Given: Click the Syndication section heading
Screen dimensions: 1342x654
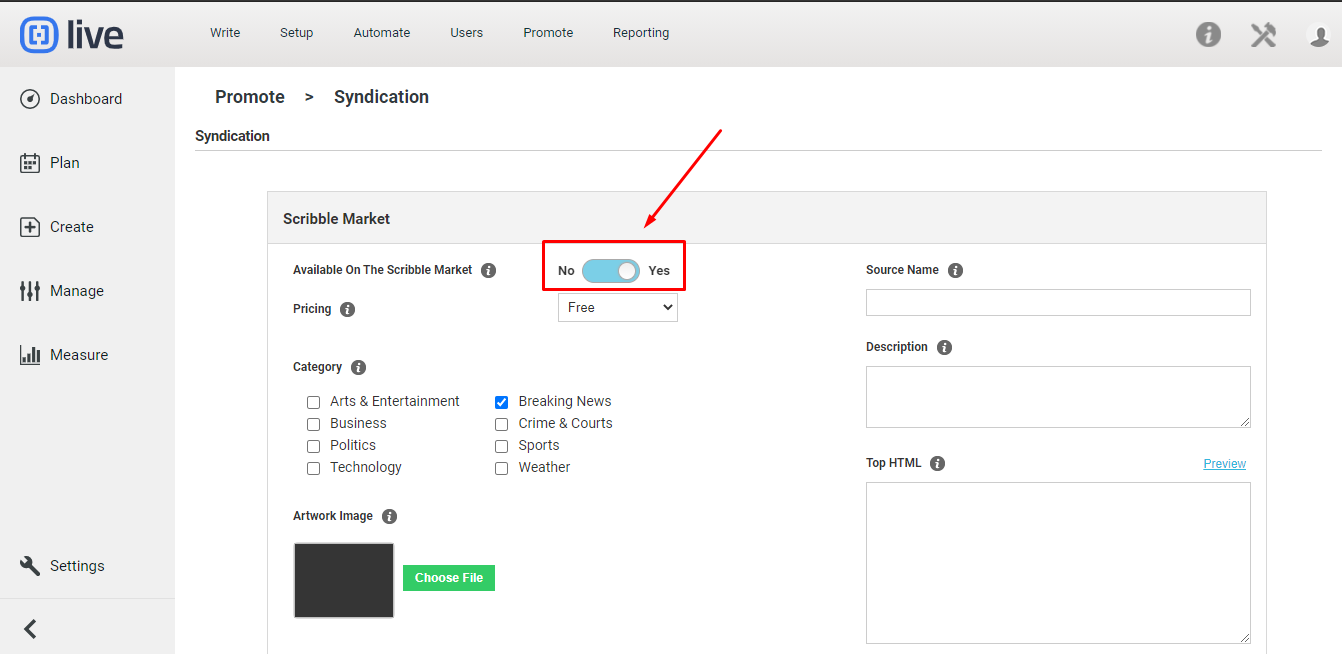Looking at the screenshot, I should [x=233, y=136].
